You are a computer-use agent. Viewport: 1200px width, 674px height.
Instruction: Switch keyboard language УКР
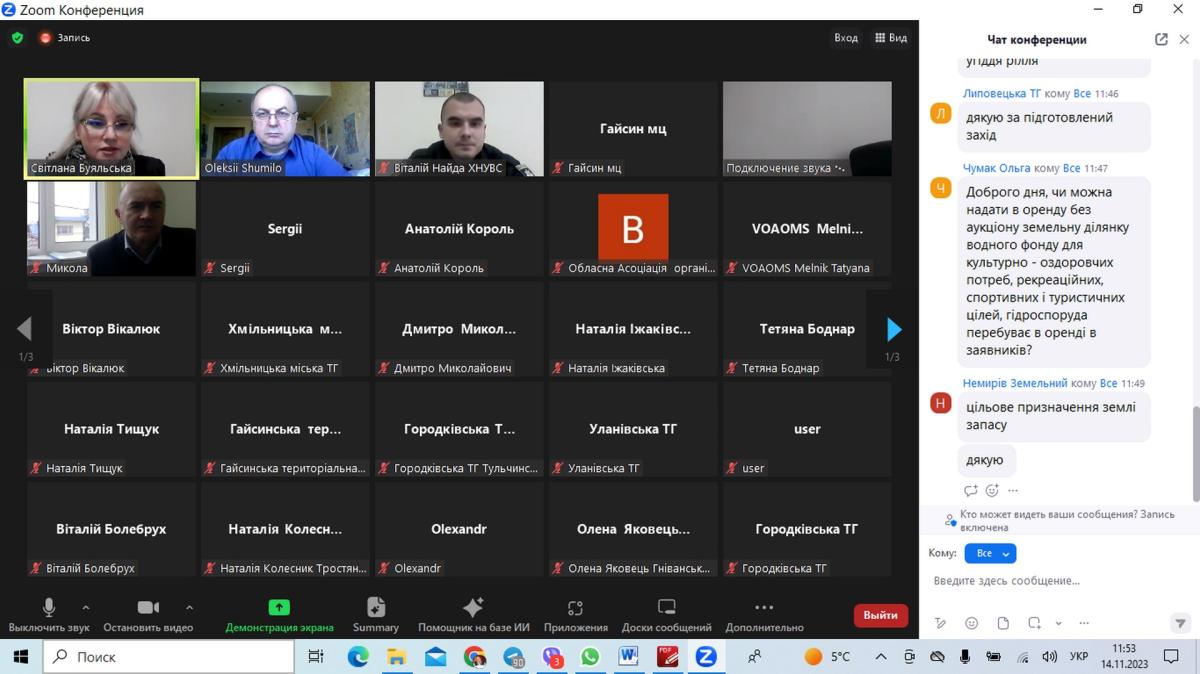(1079, 657)
